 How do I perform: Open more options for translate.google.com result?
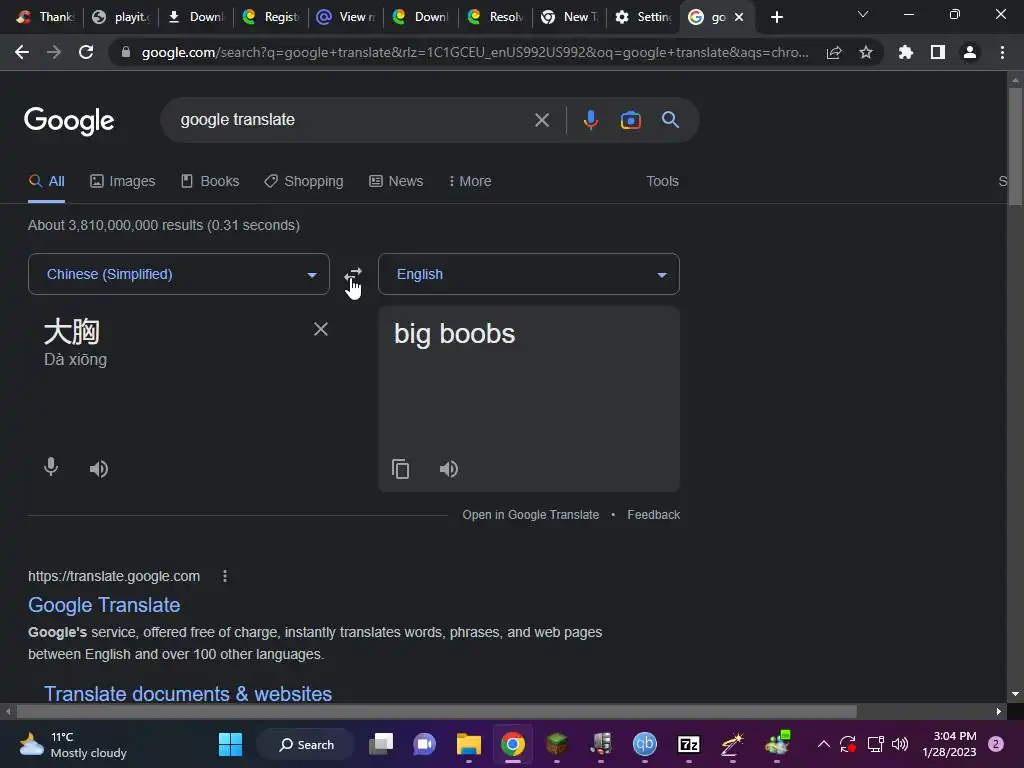click(x=225, y=576)
